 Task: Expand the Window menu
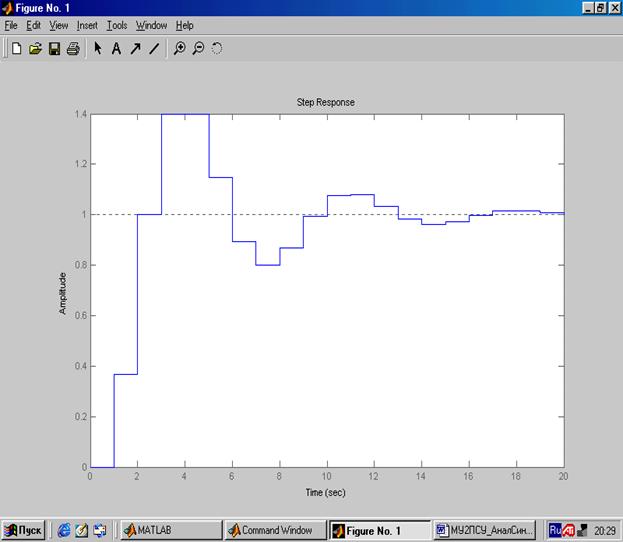point(152,25)
